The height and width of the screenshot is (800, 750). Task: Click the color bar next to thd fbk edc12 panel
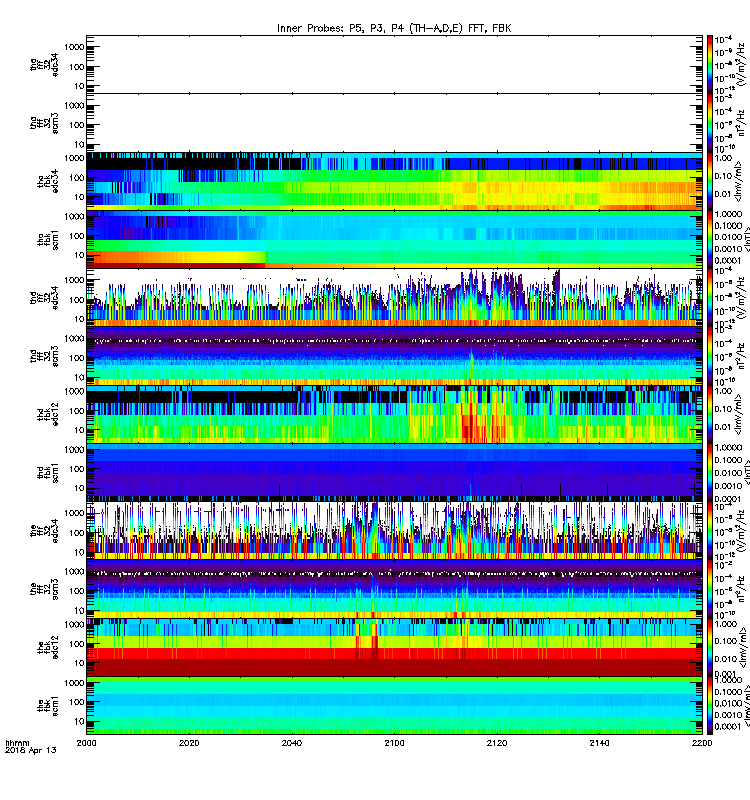[x=710, y=414]
